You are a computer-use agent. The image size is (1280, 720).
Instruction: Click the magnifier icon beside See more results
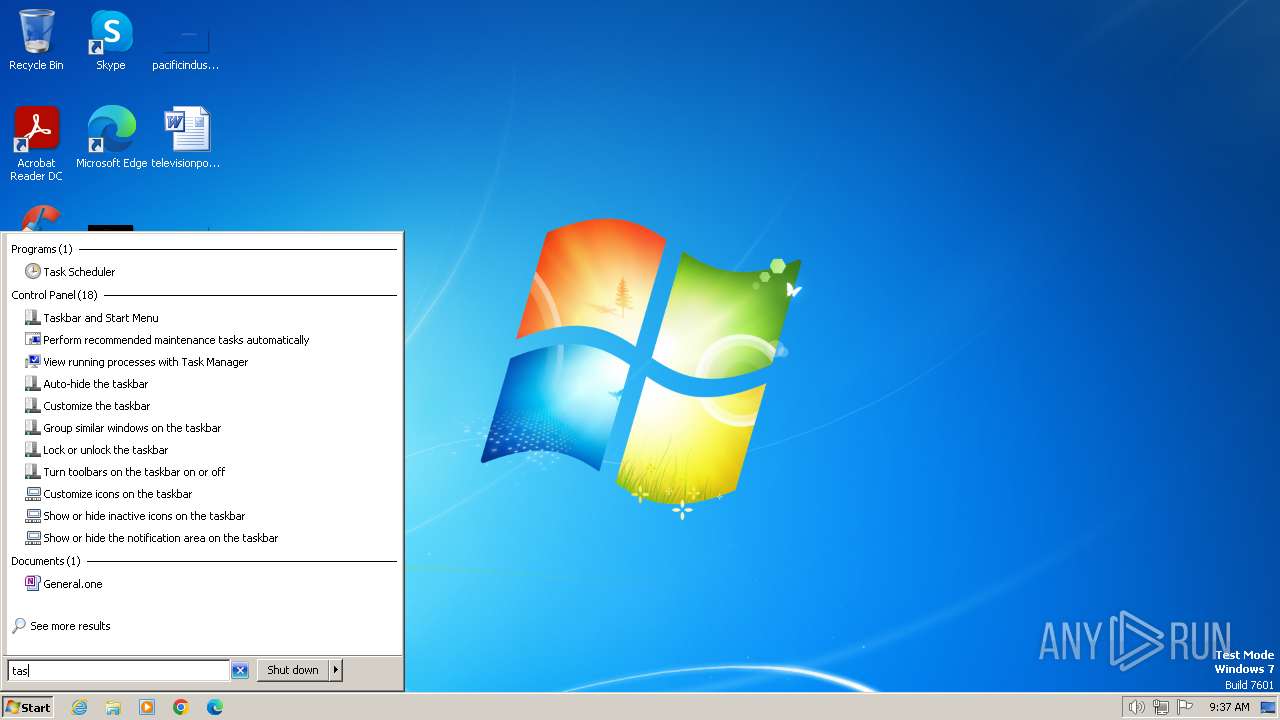pos(19,626)
